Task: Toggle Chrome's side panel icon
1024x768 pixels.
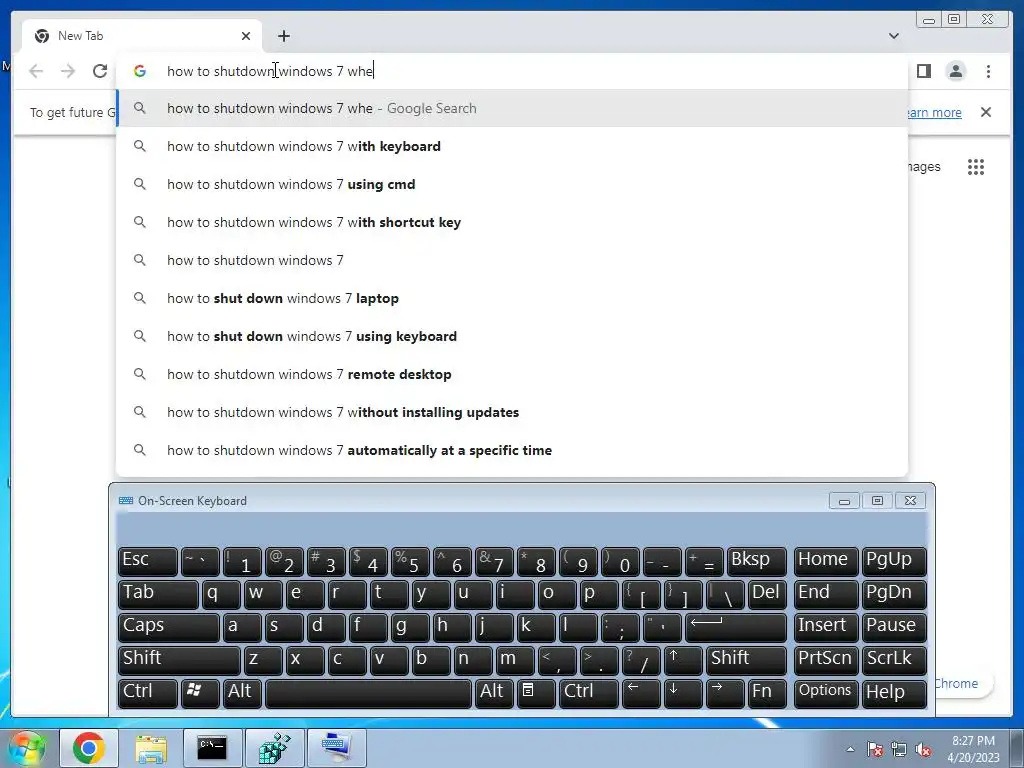Action: (x=923, y=71)
